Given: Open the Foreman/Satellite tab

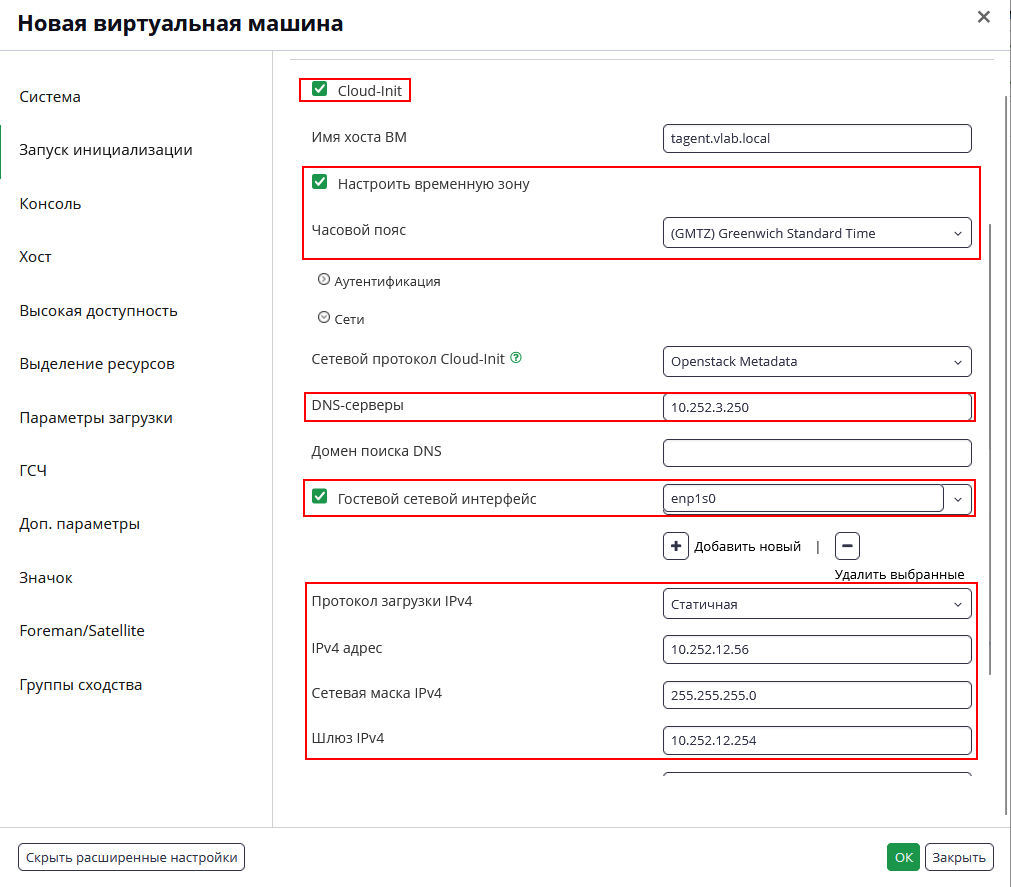Looking at the screenshot, I should click(x=82, y=630).
